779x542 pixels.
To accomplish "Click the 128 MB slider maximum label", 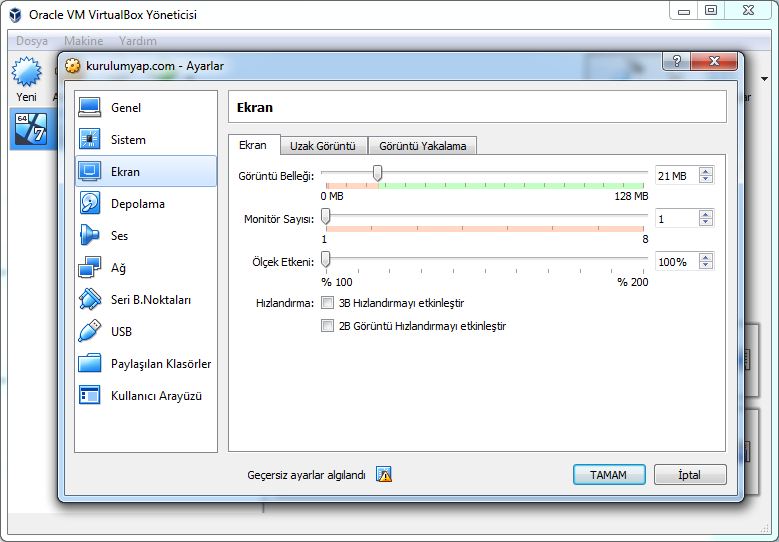I will click(x=631, y=196).
